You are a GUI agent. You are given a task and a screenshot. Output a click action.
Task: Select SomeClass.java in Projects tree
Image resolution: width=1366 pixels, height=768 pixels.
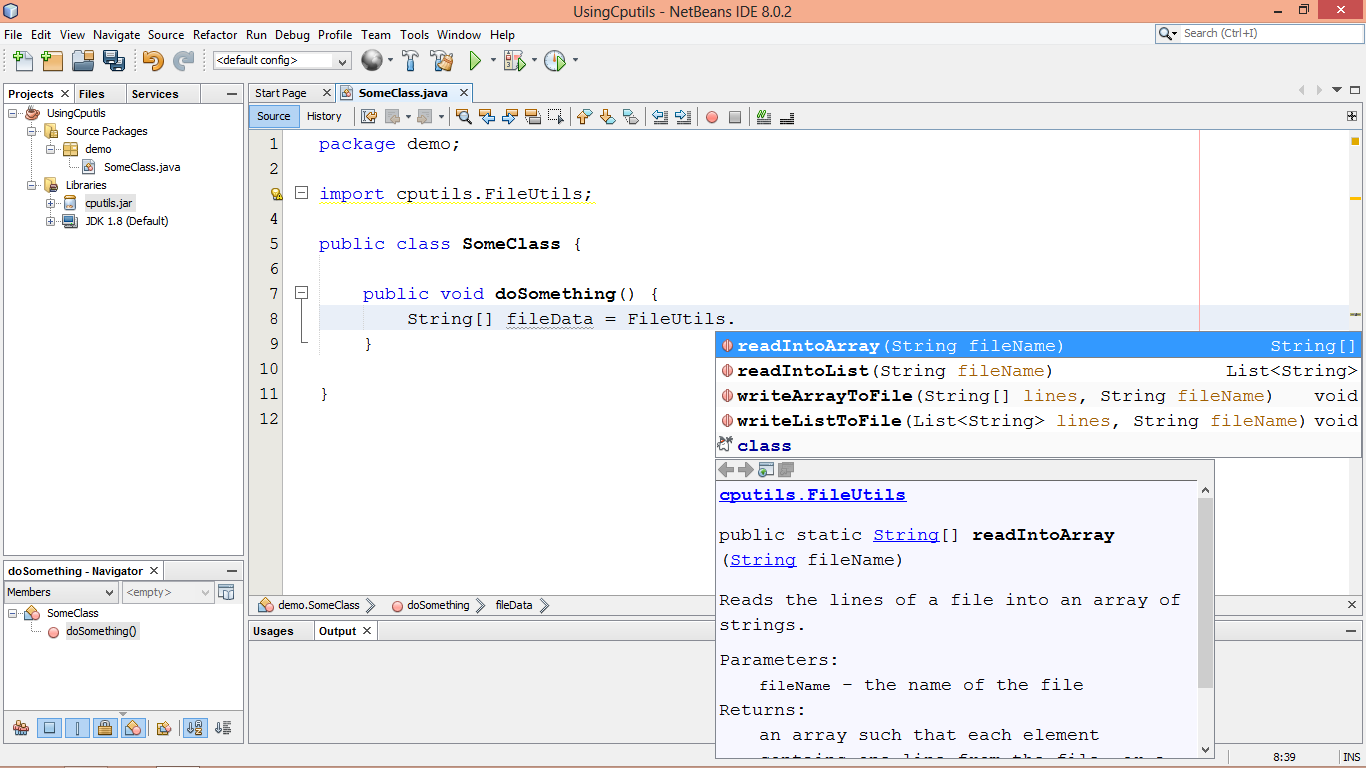pyautogui.click(x=141, y=167)
